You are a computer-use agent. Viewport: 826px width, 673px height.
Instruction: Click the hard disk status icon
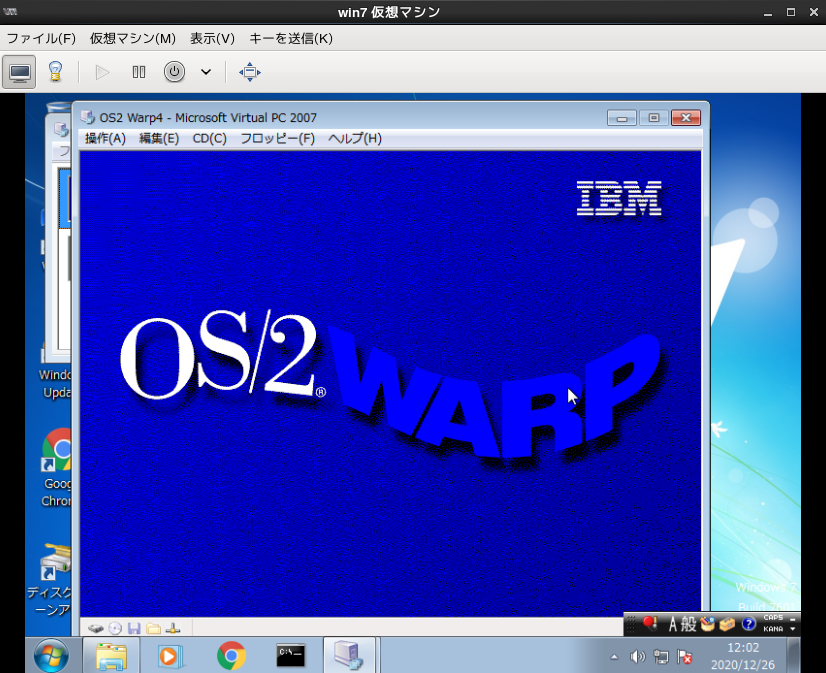coord(96,628)
